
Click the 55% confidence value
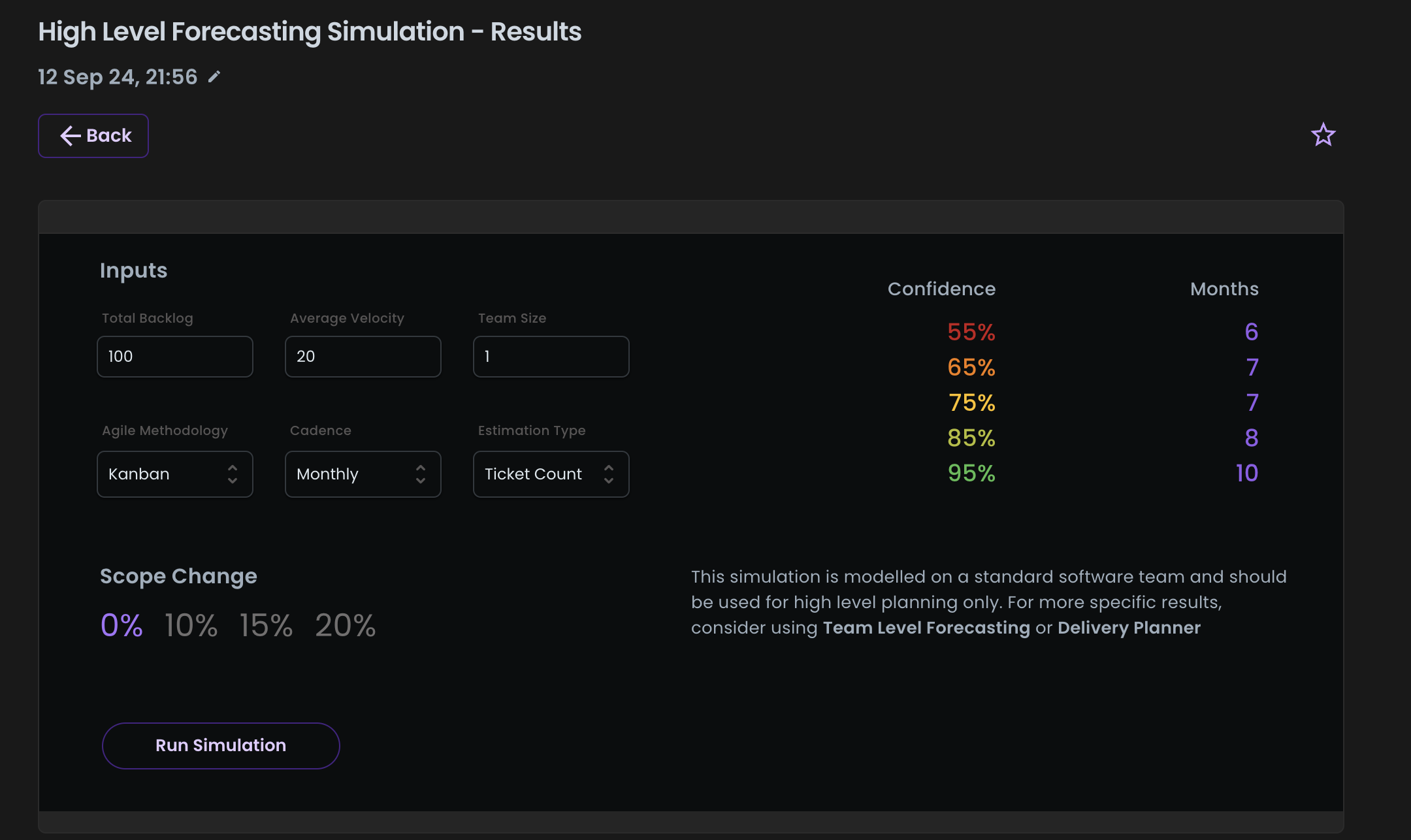pos(971,332)
